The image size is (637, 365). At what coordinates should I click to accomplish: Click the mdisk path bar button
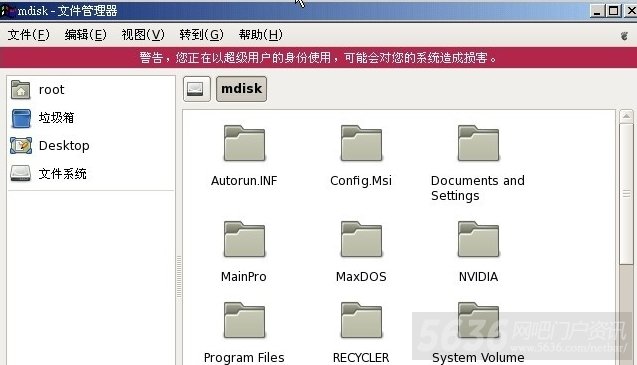click(241, 89)
